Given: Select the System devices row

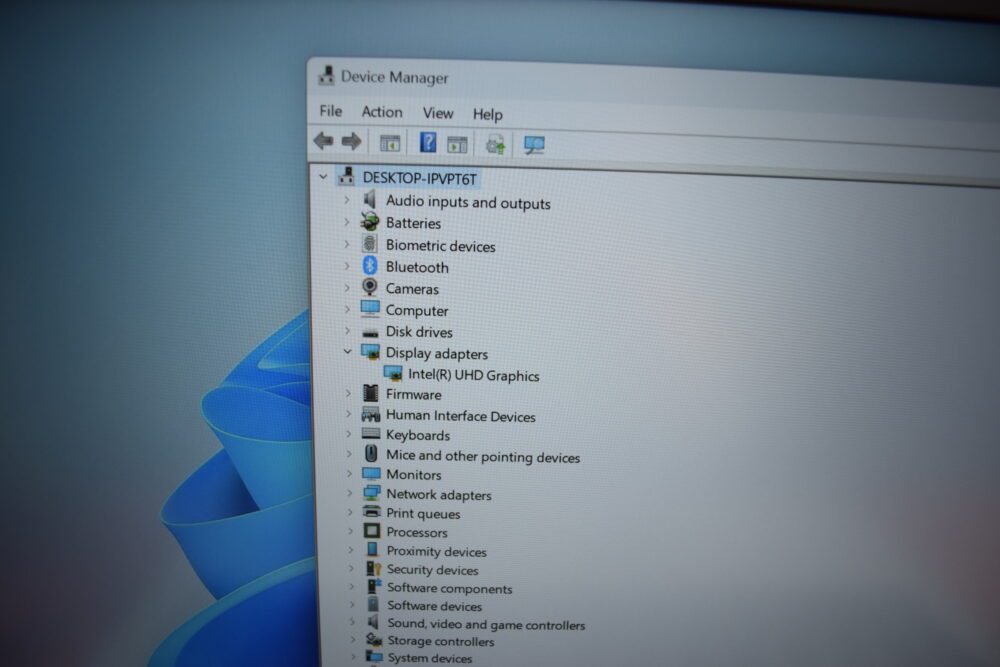Looking at the screenshot, I should [x=430, y=658].
